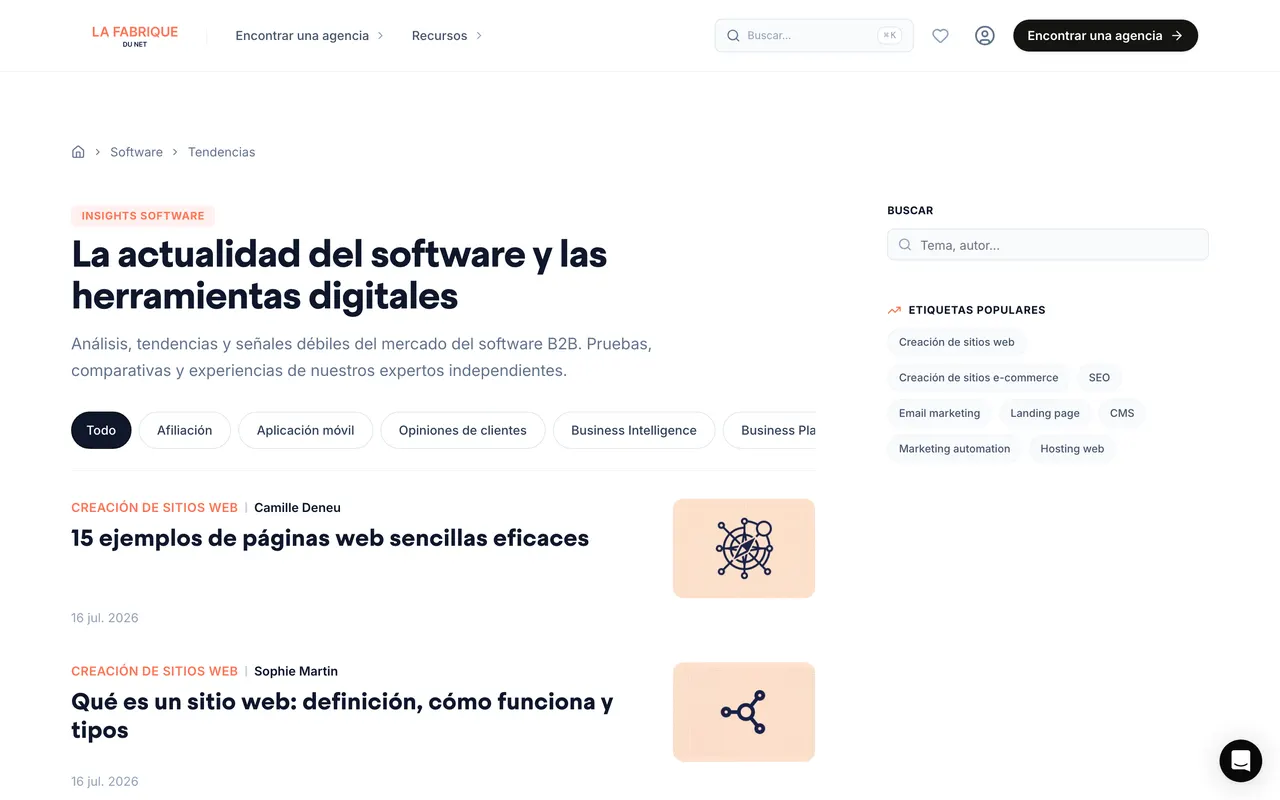Click the INSIGHTS SOFTWARE badge

[143, 216]
